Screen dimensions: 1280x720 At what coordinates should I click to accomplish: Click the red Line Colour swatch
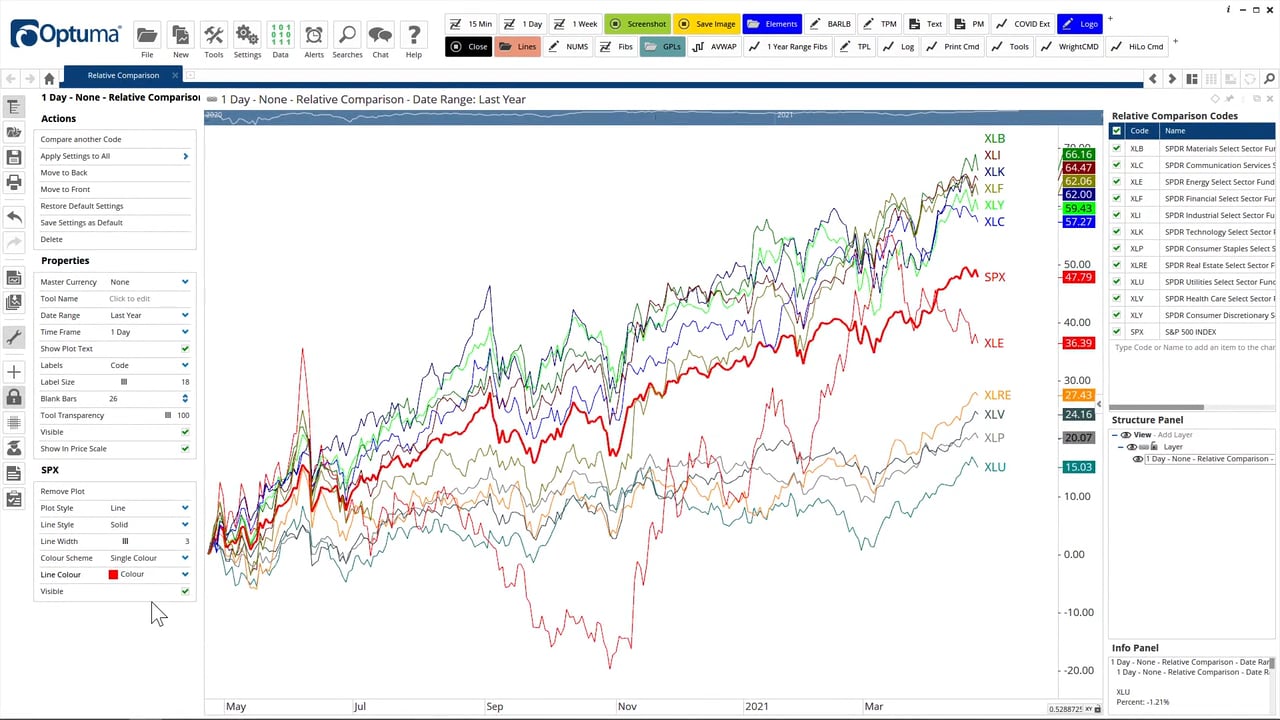tap(113, 575)
